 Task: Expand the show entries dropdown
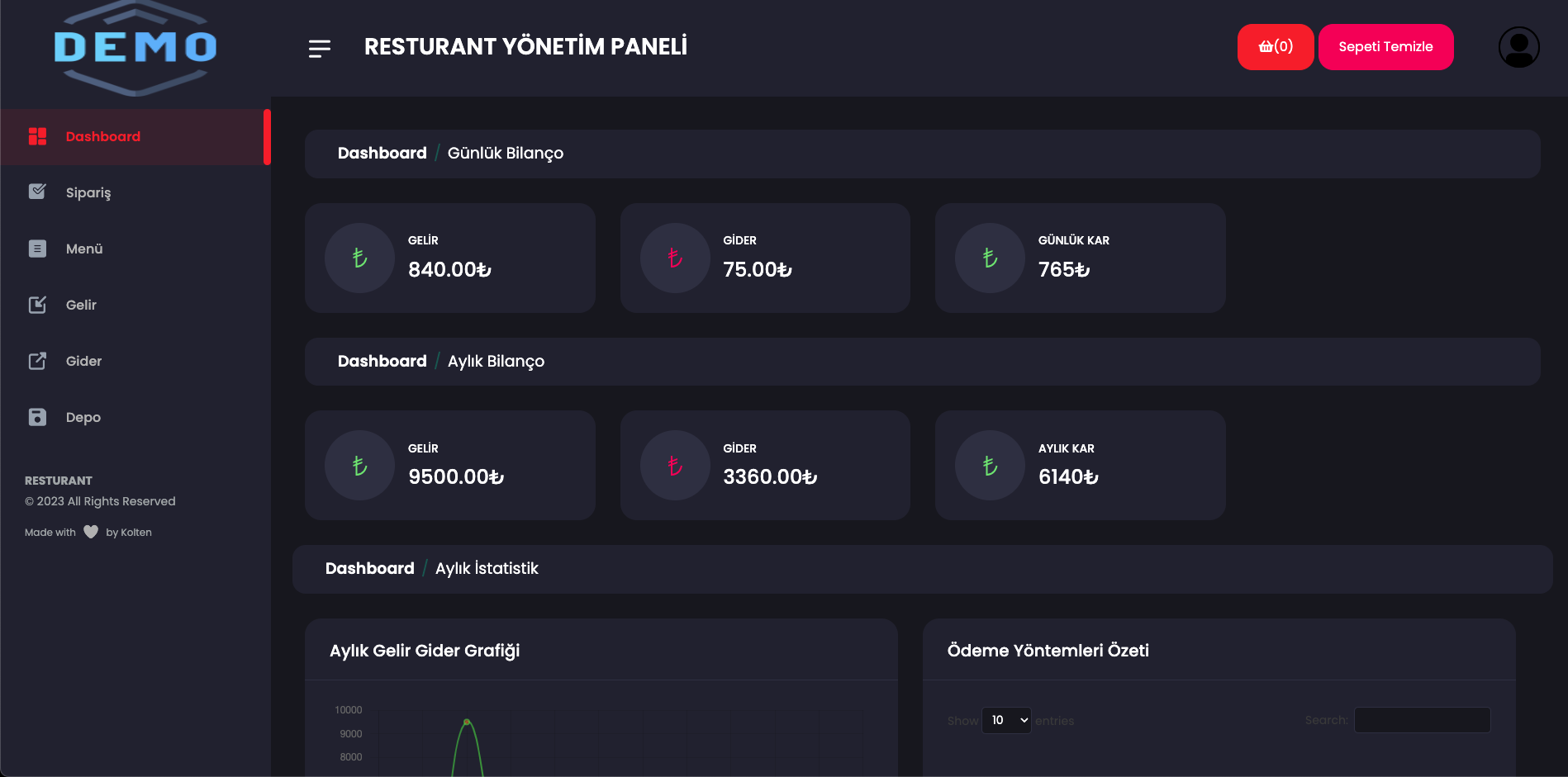click(x=1006, y=720)
